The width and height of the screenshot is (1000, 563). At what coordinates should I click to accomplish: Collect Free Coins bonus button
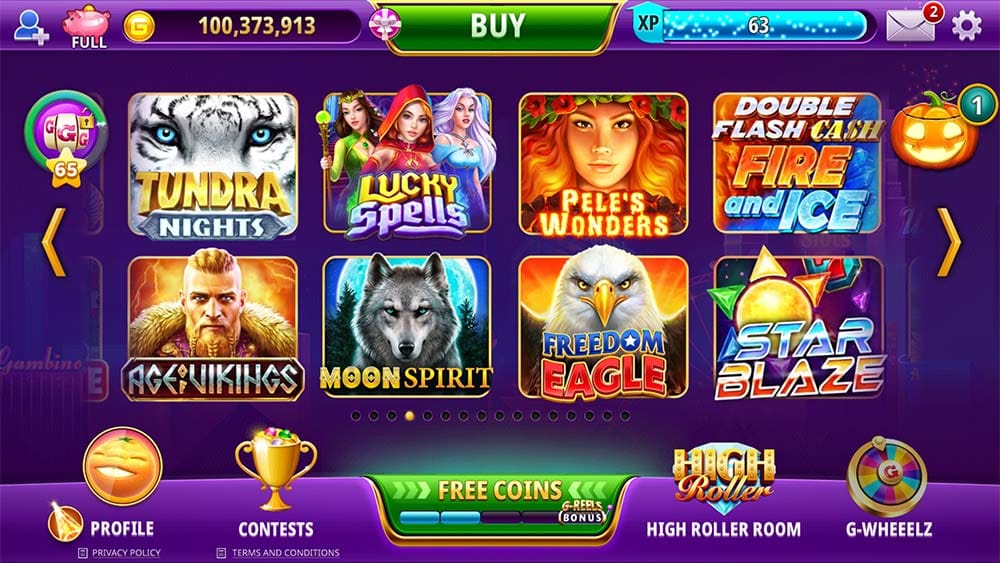(500, 504)
